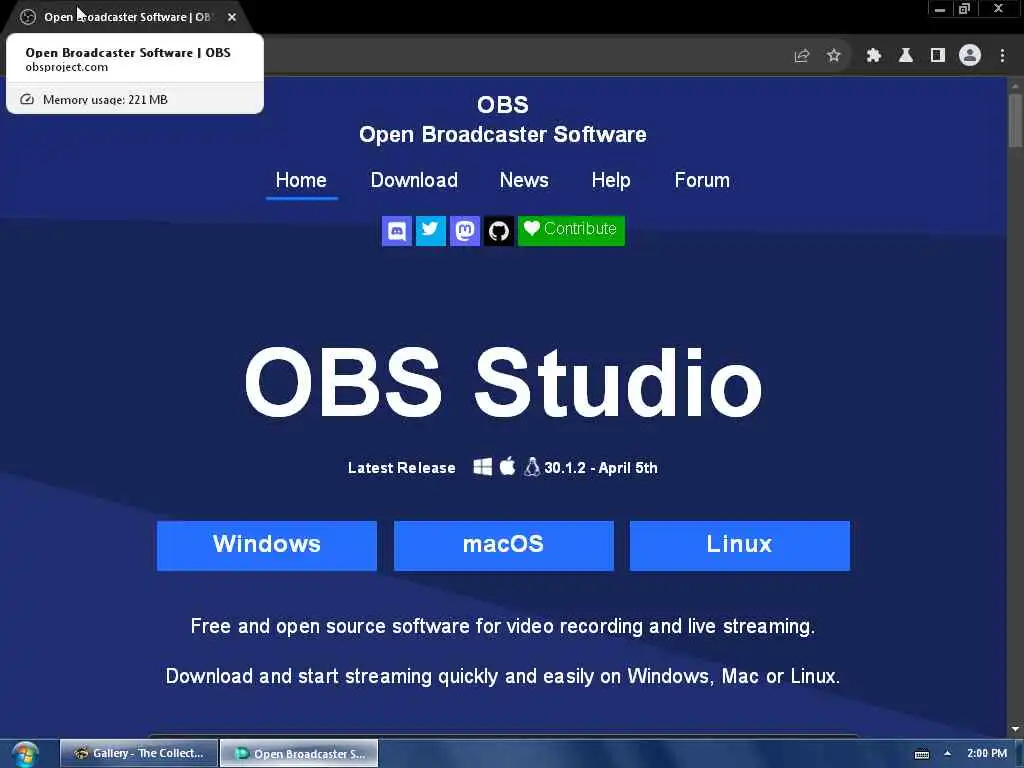The height and width of the screenshot is (768, 1024).
Task: Click the page vertical scrollbar thumb
Action: coord(1015,121)
